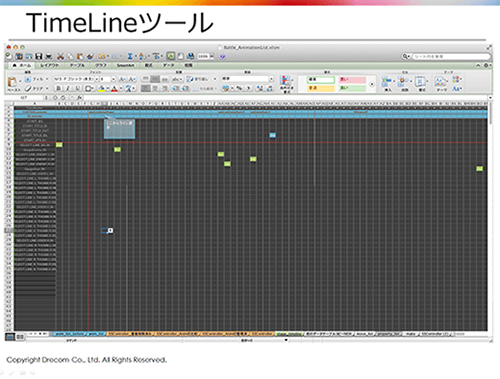Viewport: 500px width, 379px height.
Task: Open the number format dropdown
Action: pos(271,79)
